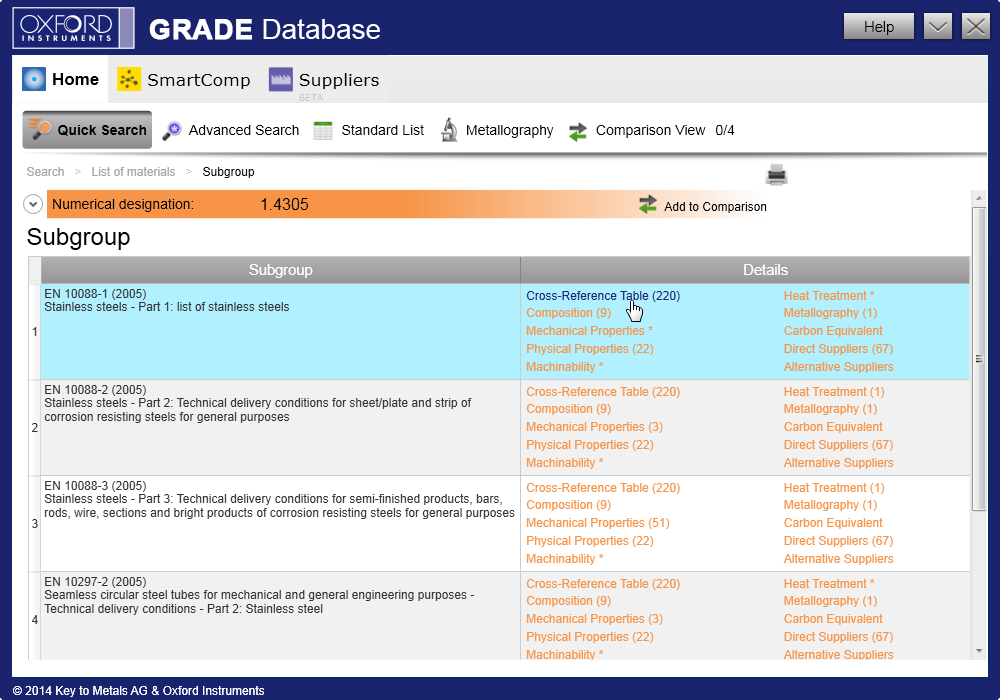Open Heat Treatment (1) for EN 10088-2
Image resolution: width=1000 pixels, height=700 pixels.
click(834, 391)
